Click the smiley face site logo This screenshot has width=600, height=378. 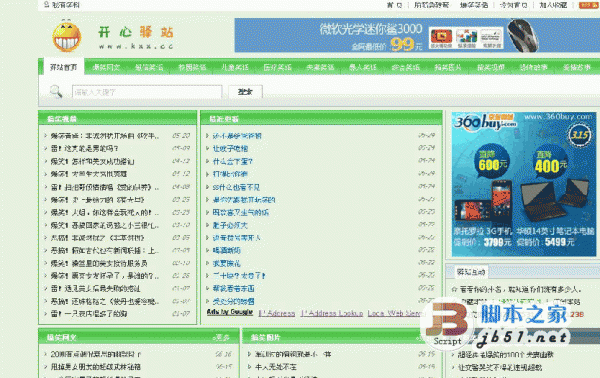point(67,36)
